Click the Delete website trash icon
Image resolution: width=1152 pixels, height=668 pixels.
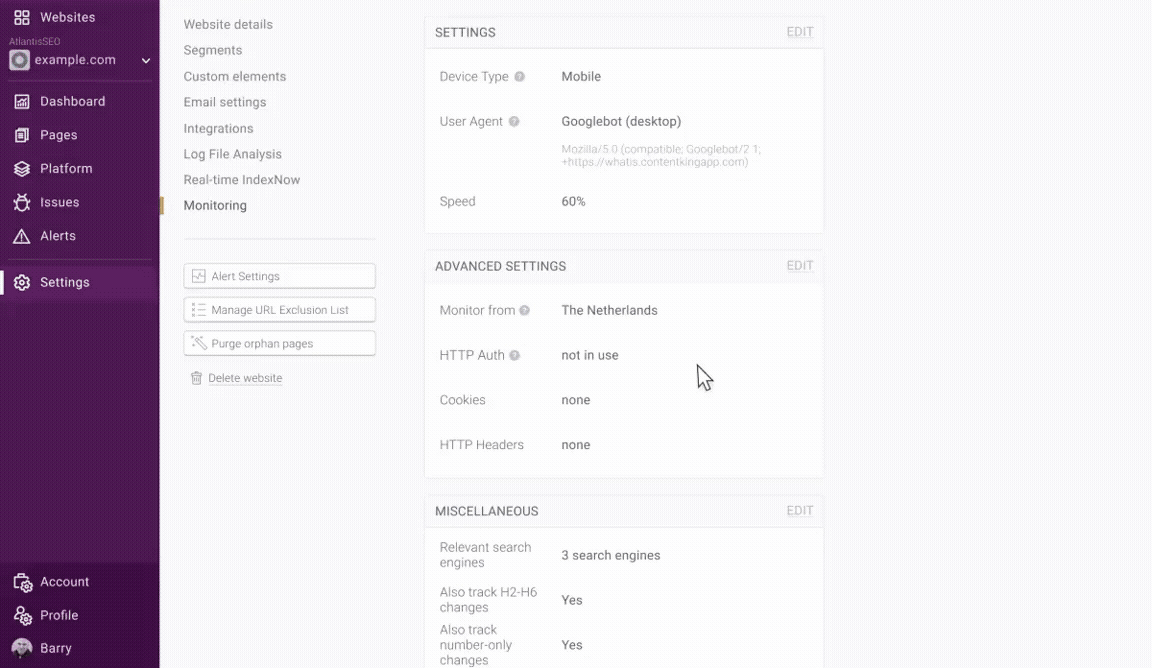[196, 378]
